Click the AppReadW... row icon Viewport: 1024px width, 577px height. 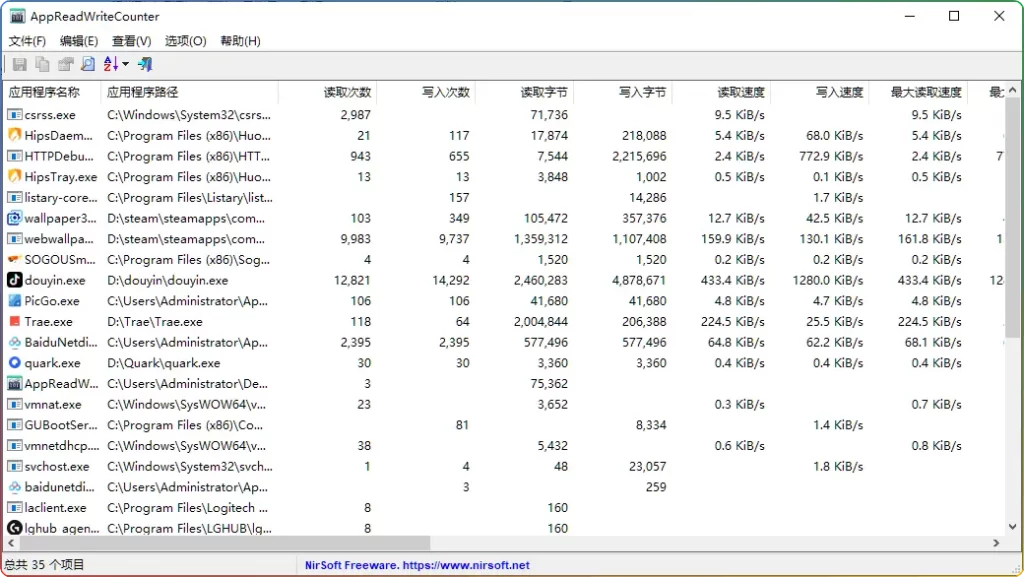(14, 384)
